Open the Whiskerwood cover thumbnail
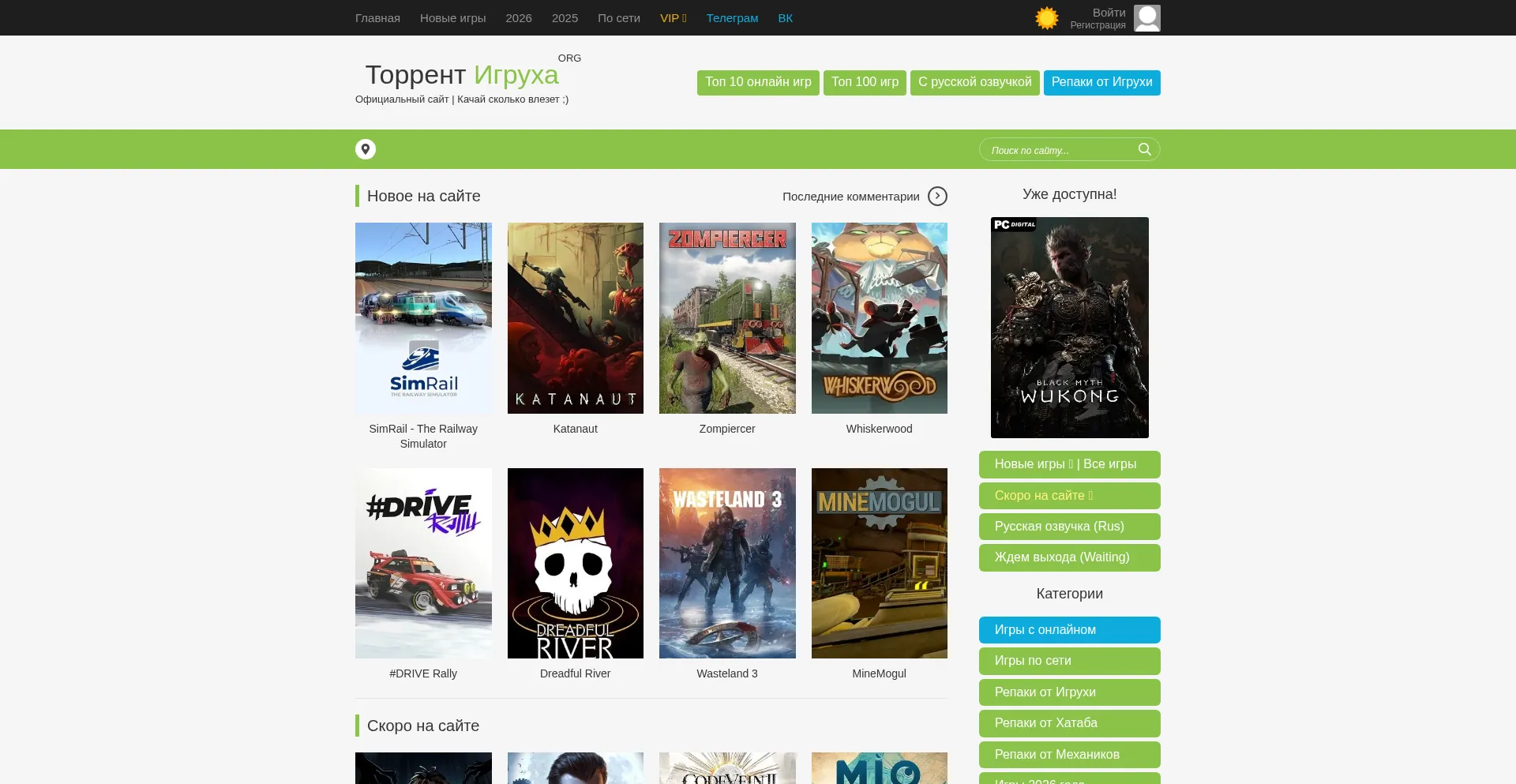 (x=880, y=318)
